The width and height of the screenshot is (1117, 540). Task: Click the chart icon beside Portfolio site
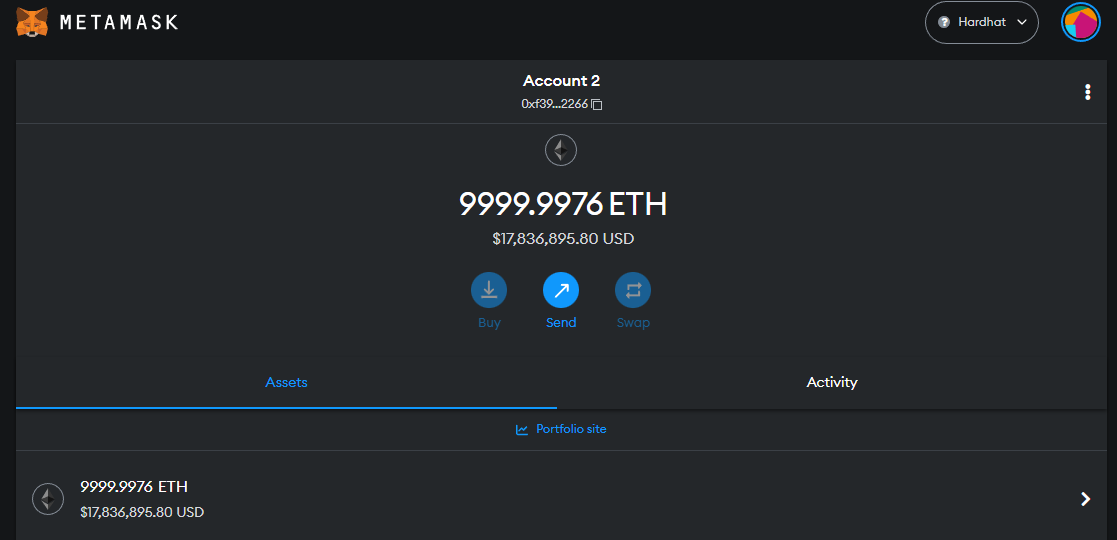[522, 430]
